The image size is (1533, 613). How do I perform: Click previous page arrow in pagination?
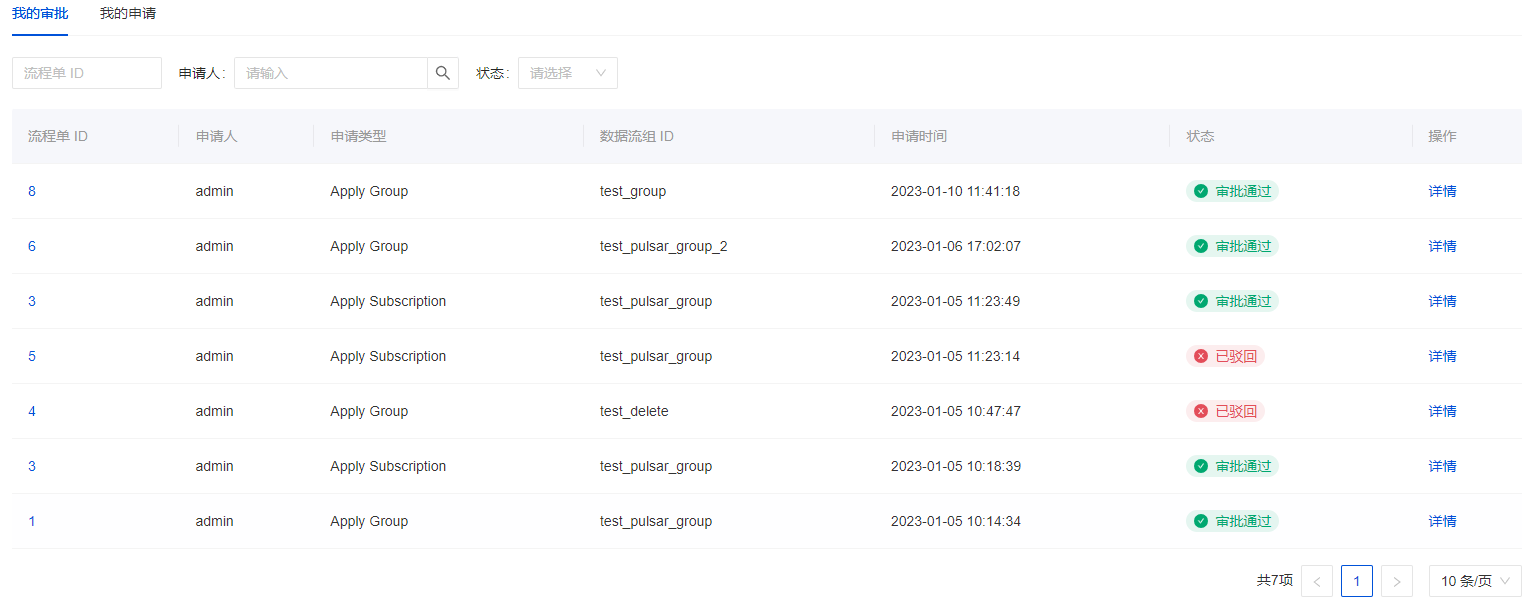1317,581
